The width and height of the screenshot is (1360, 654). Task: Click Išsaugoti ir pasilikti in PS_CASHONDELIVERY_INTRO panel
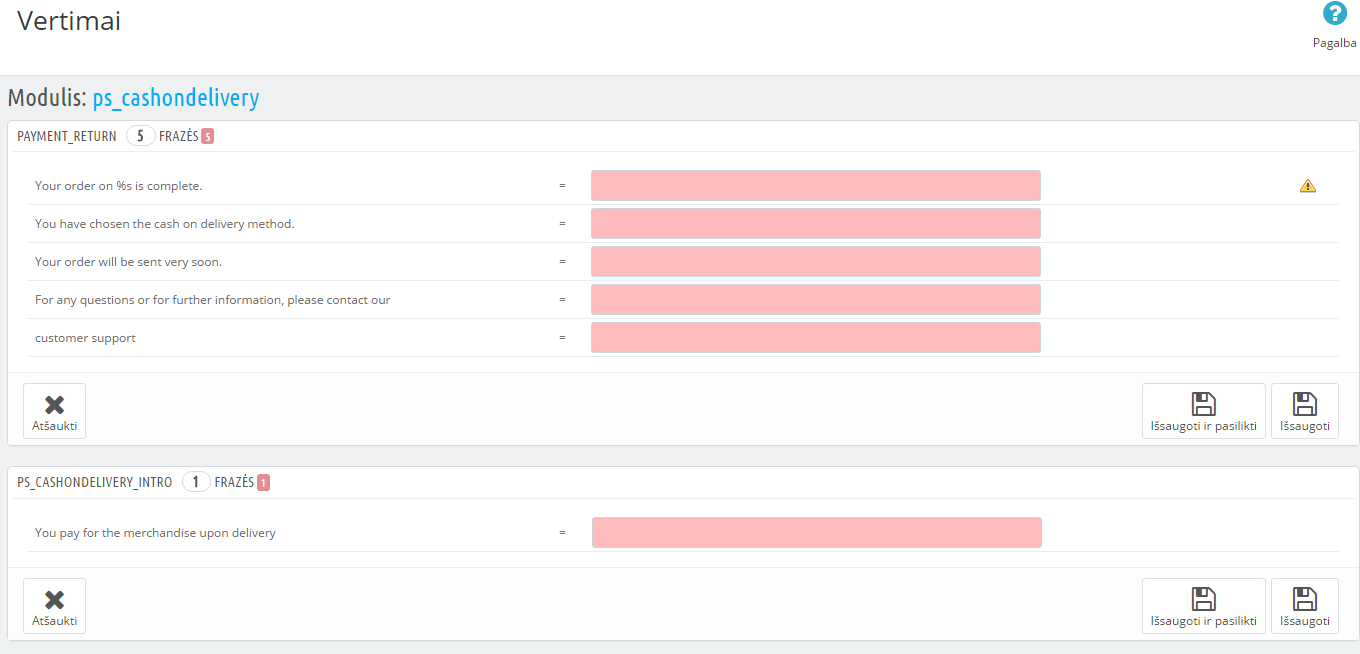click(1204, 606)
